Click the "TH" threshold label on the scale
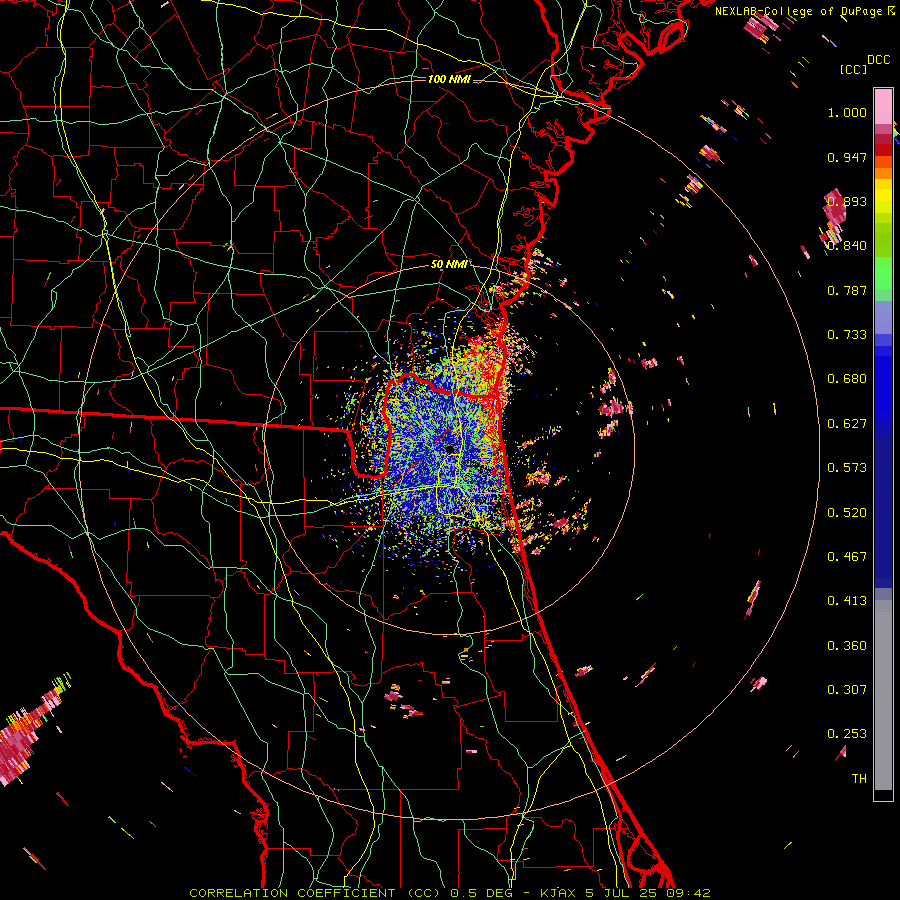The height and width of the screenshot is (900, 900). coord(859,779)
